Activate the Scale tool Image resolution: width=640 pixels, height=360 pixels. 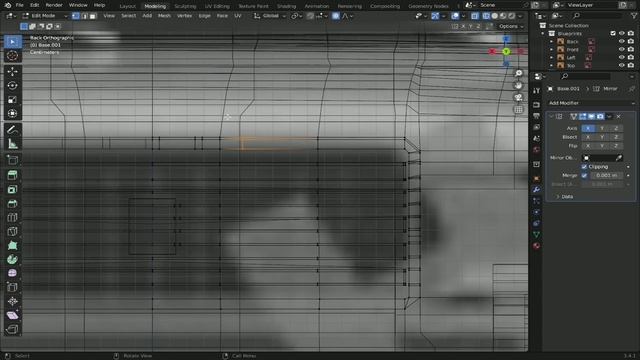[x=13, y=99]
